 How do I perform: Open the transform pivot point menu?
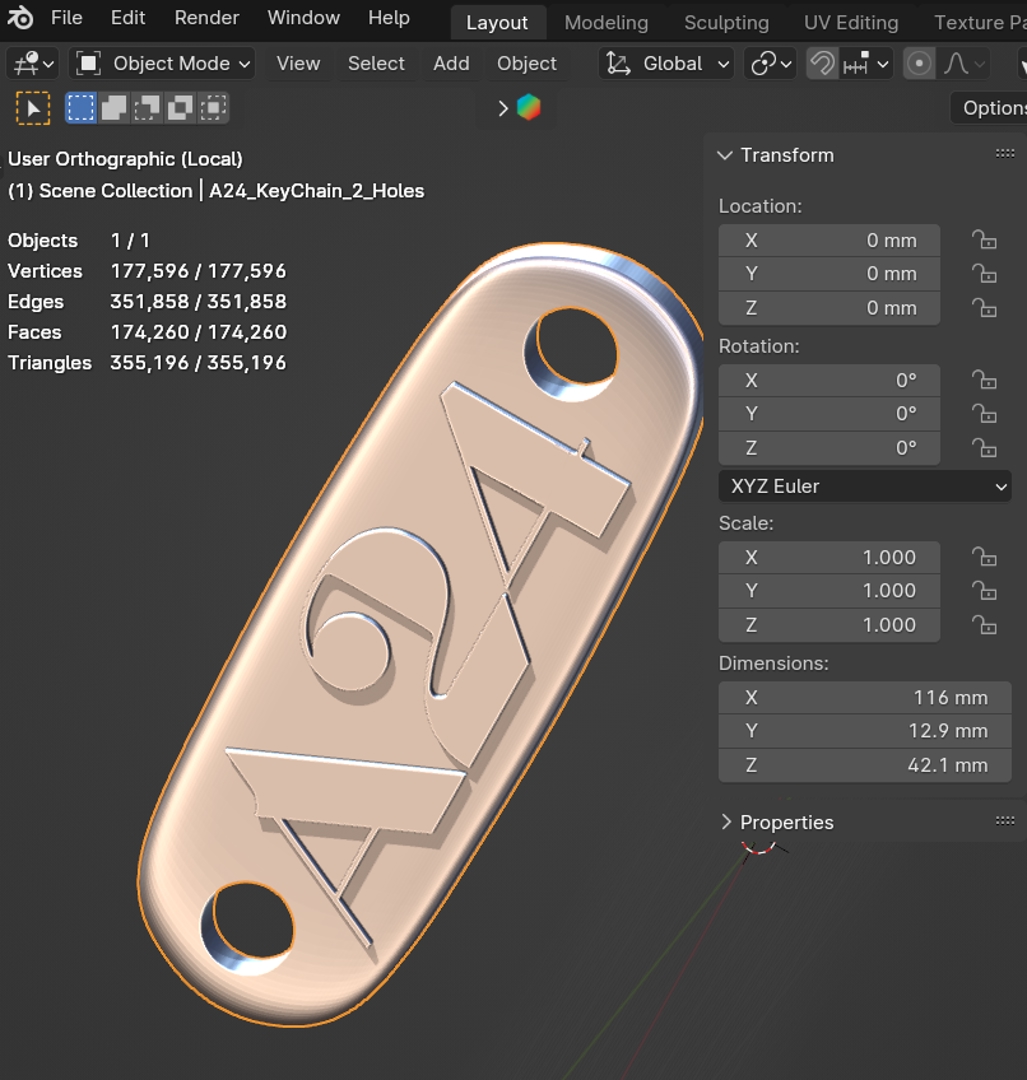(771, 64)
